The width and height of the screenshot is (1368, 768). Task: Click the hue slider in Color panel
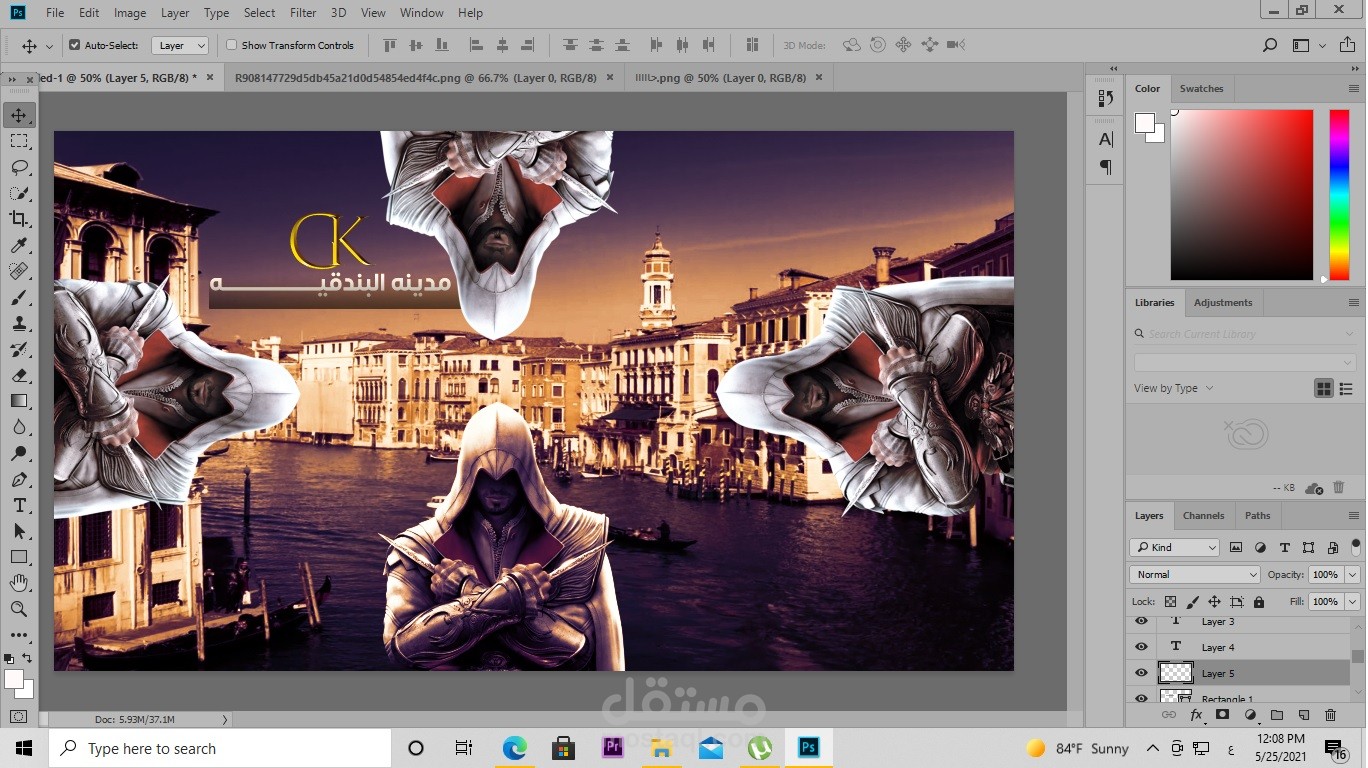1339,195
